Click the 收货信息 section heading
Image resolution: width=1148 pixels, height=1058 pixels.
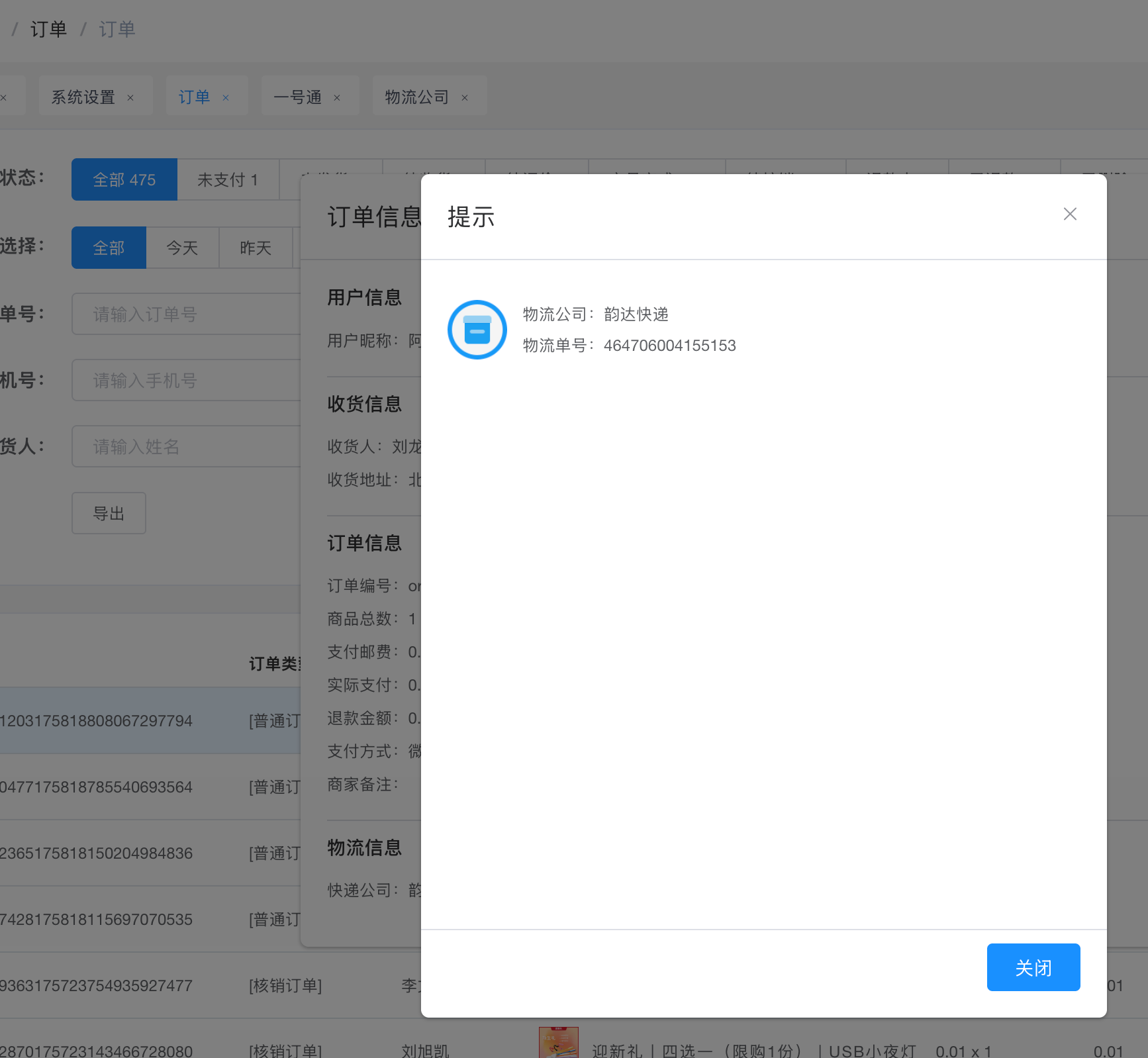365,404
